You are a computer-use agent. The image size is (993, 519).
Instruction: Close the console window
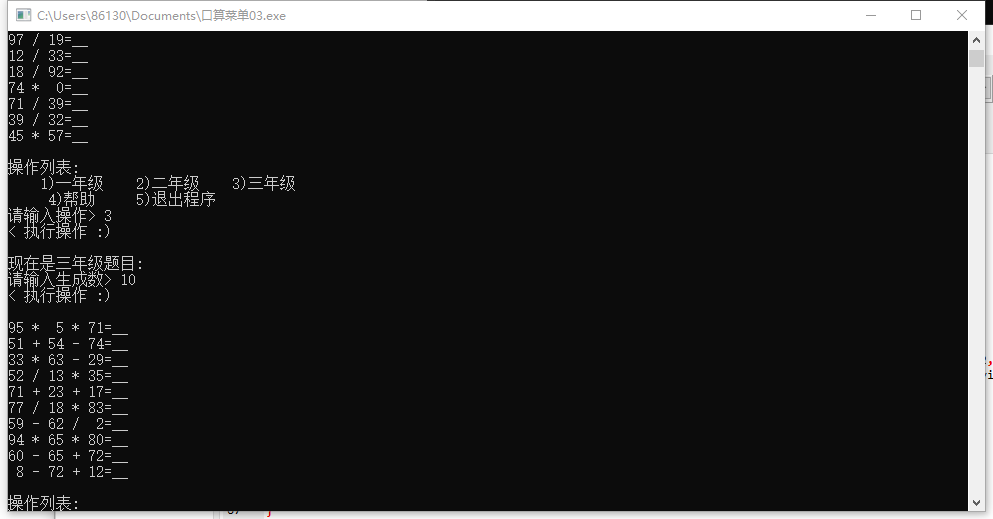[961, 15]
